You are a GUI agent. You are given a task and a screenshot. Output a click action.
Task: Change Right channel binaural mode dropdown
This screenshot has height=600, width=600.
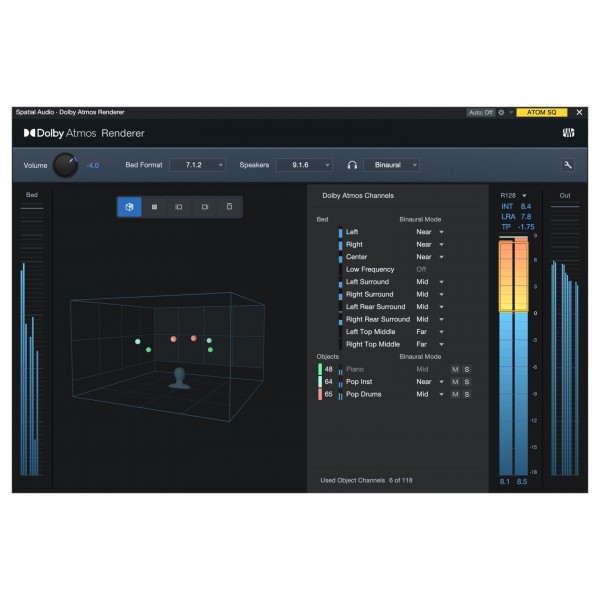(x=430, y=245)
